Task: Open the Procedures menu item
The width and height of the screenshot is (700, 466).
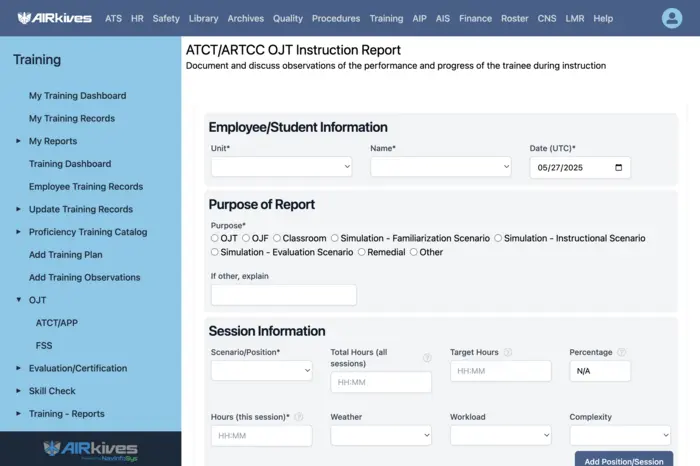Action: (336, 18)
